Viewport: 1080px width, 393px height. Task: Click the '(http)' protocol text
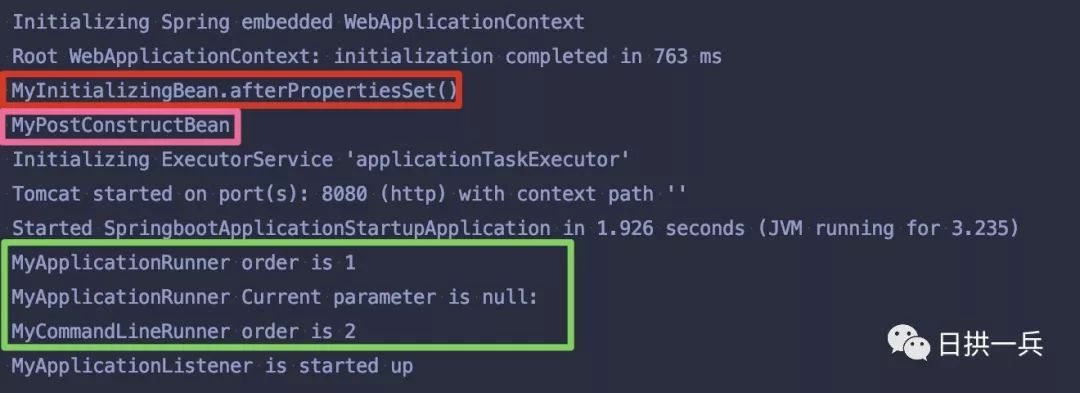(412, 193)
